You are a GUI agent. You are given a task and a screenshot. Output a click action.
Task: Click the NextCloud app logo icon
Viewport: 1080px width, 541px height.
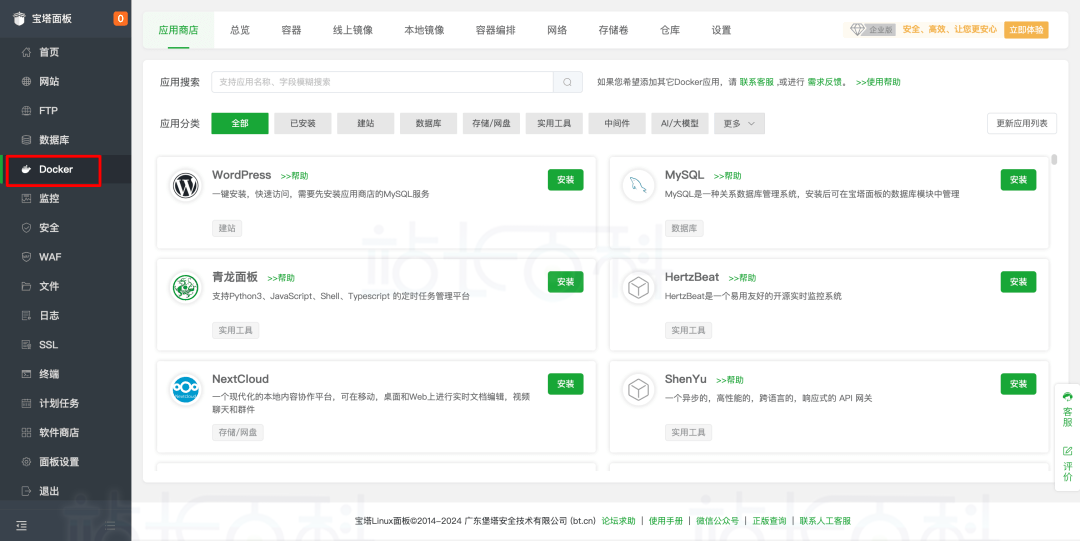coord(185,390)
